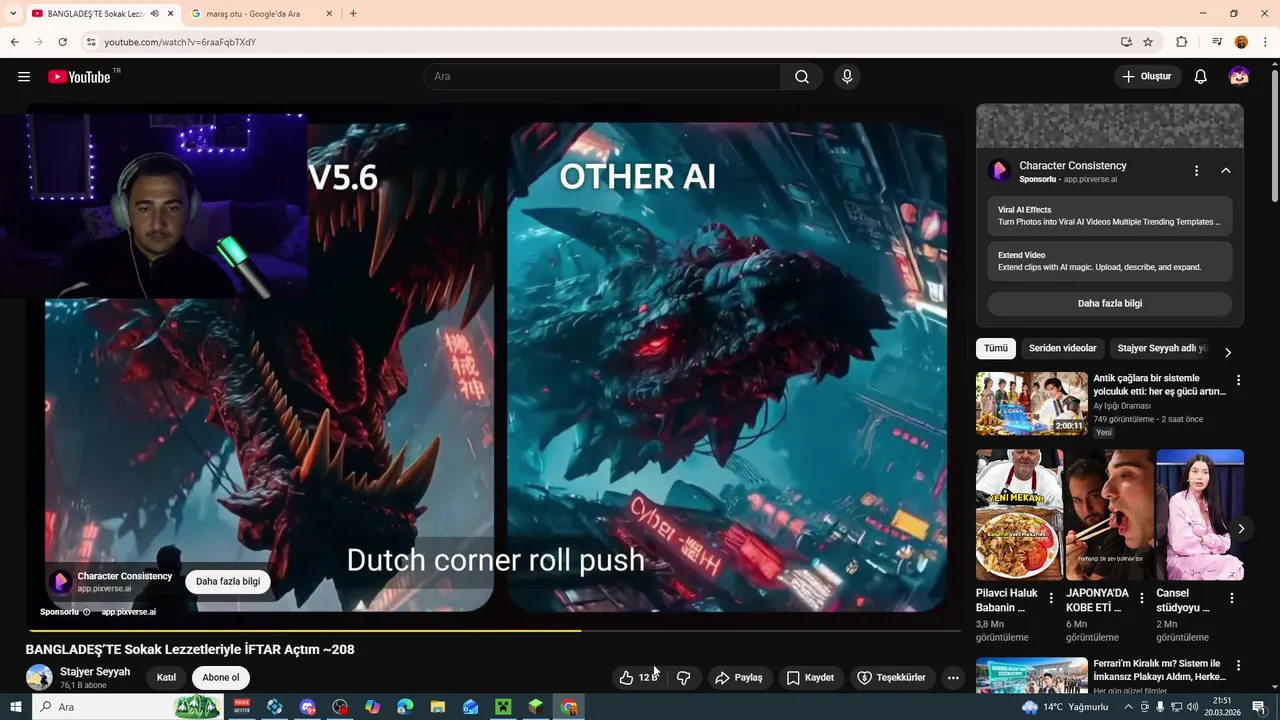Open options for JAPONYA'DA KOBE ETİ short
Viewport: 1280px width, 720px height.
click(x=1142, y=598)
